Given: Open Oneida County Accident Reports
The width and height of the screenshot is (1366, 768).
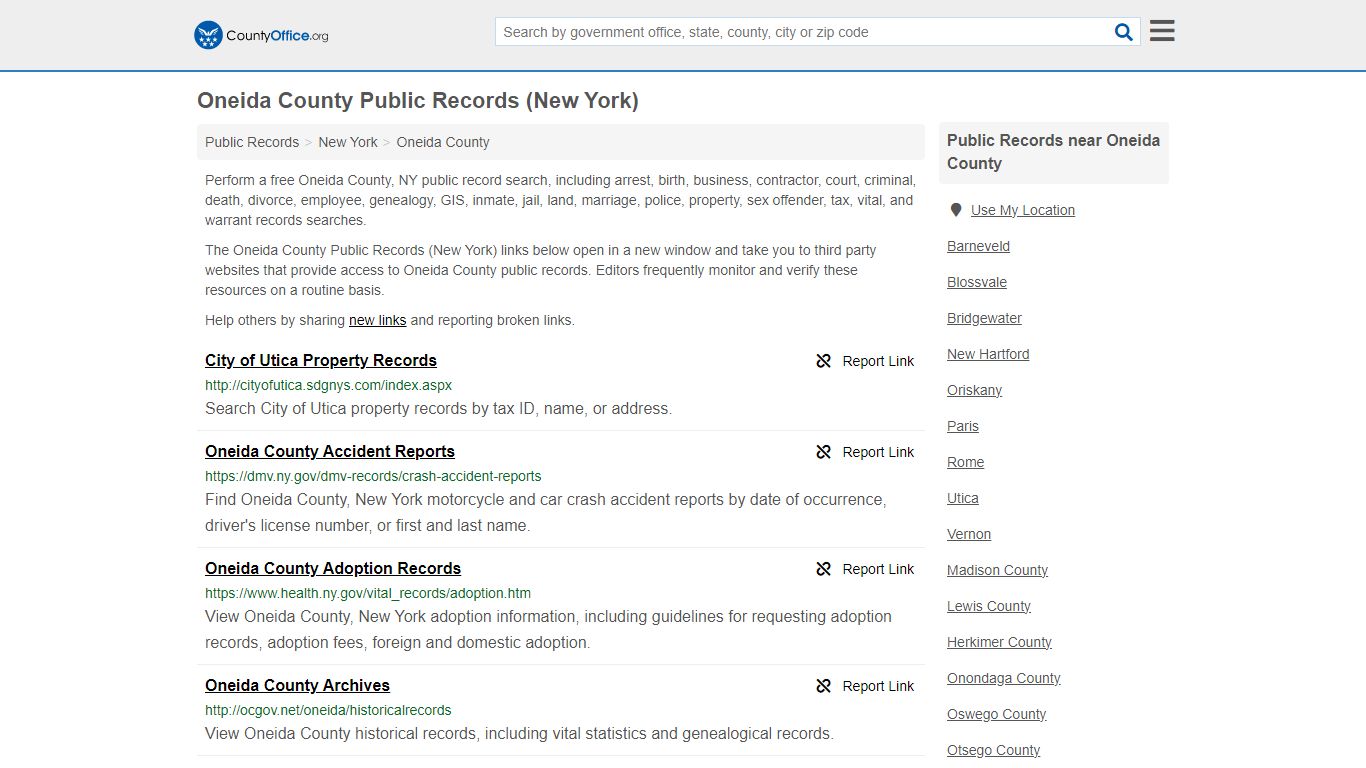Looking at the screenshot, I should [x=330, y=451].
